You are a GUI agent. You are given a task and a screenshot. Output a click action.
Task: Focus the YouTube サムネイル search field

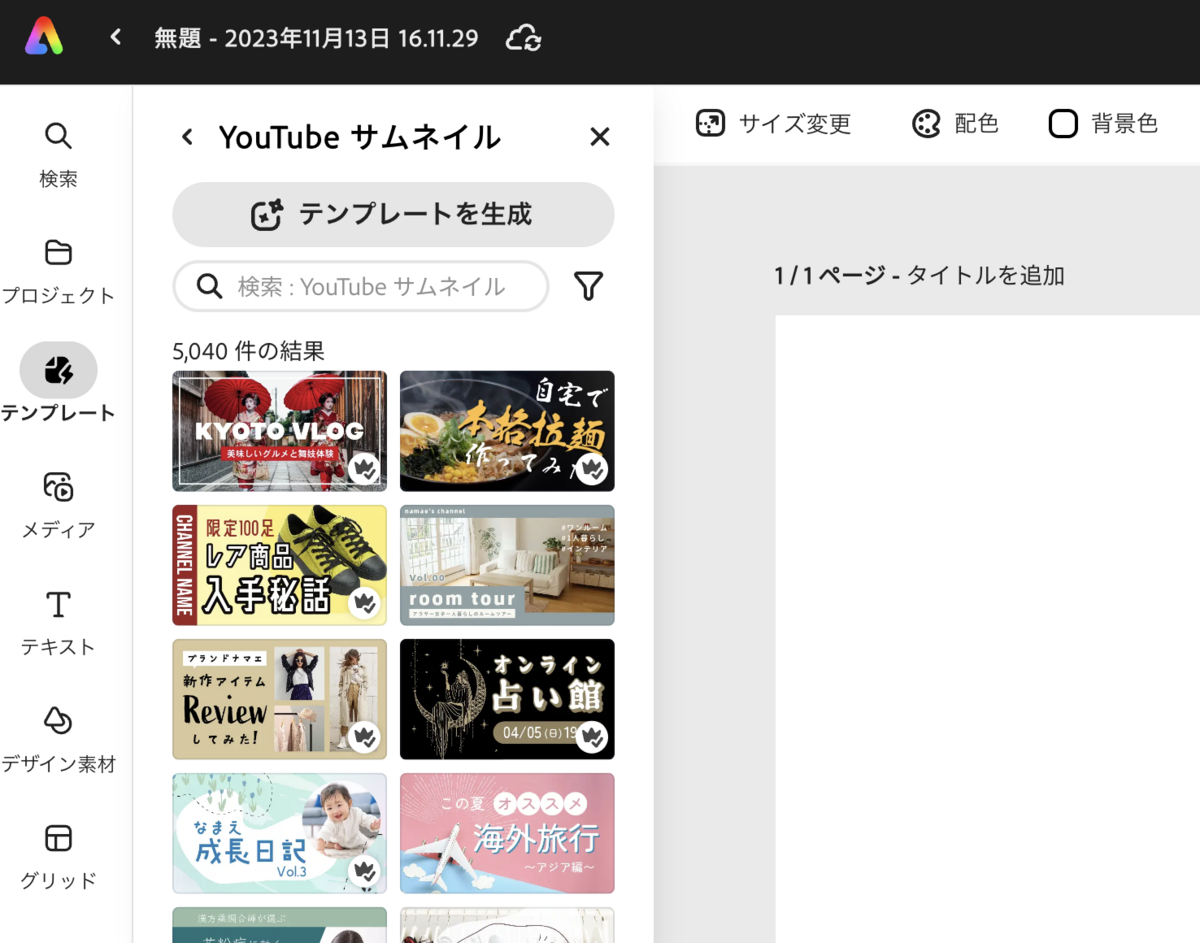pos(361,287)
